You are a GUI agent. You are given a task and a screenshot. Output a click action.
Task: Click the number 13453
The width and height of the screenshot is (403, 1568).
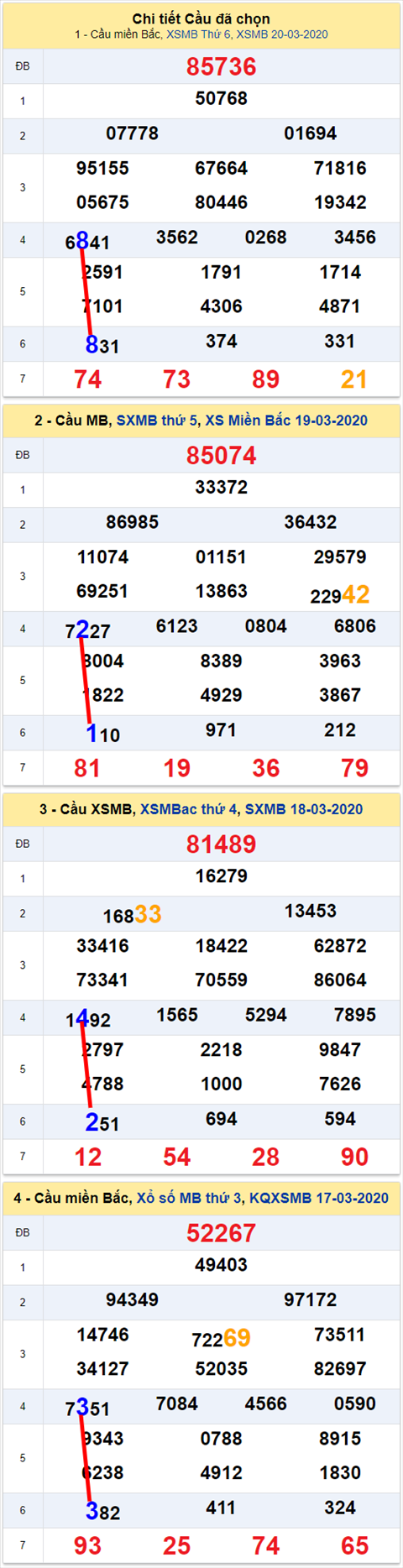[x=311, y=911]
